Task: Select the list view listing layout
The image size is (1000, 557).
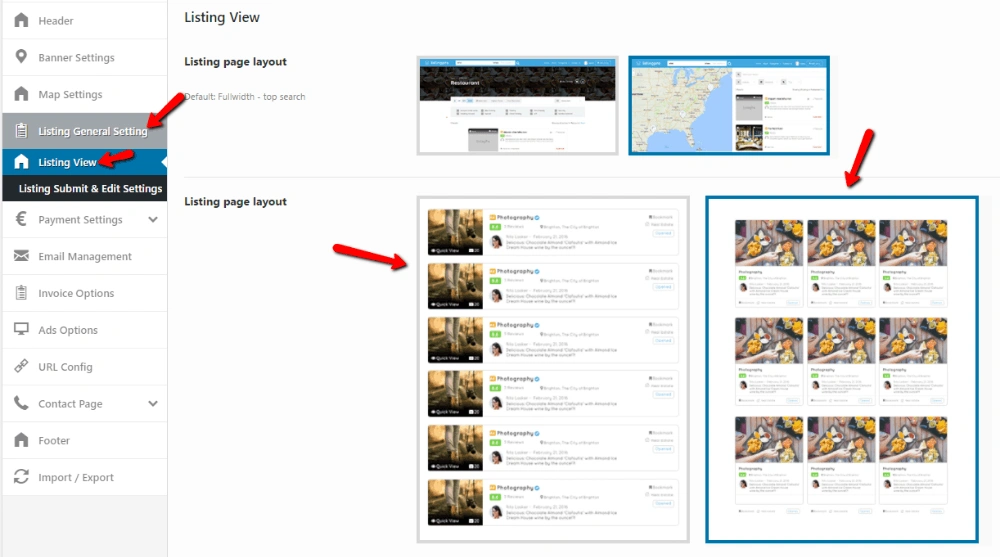Action: point(553,370)
